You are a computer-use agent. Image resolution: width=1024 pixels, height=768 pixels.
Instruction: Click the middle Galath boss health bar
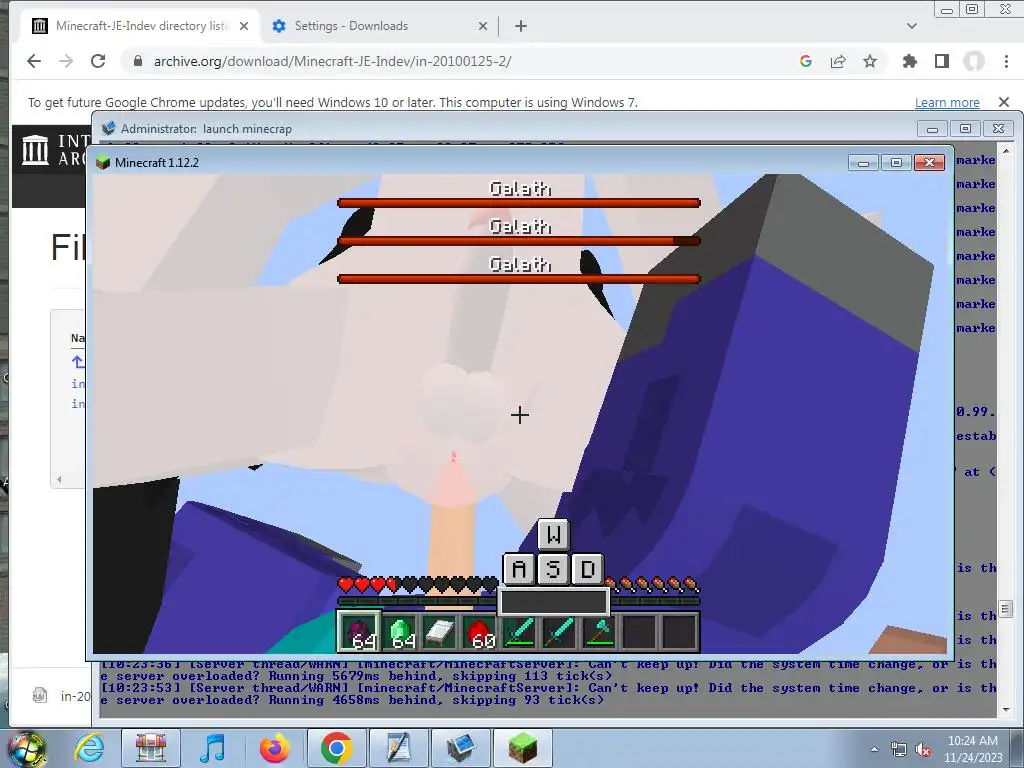[x=519, y=241]
